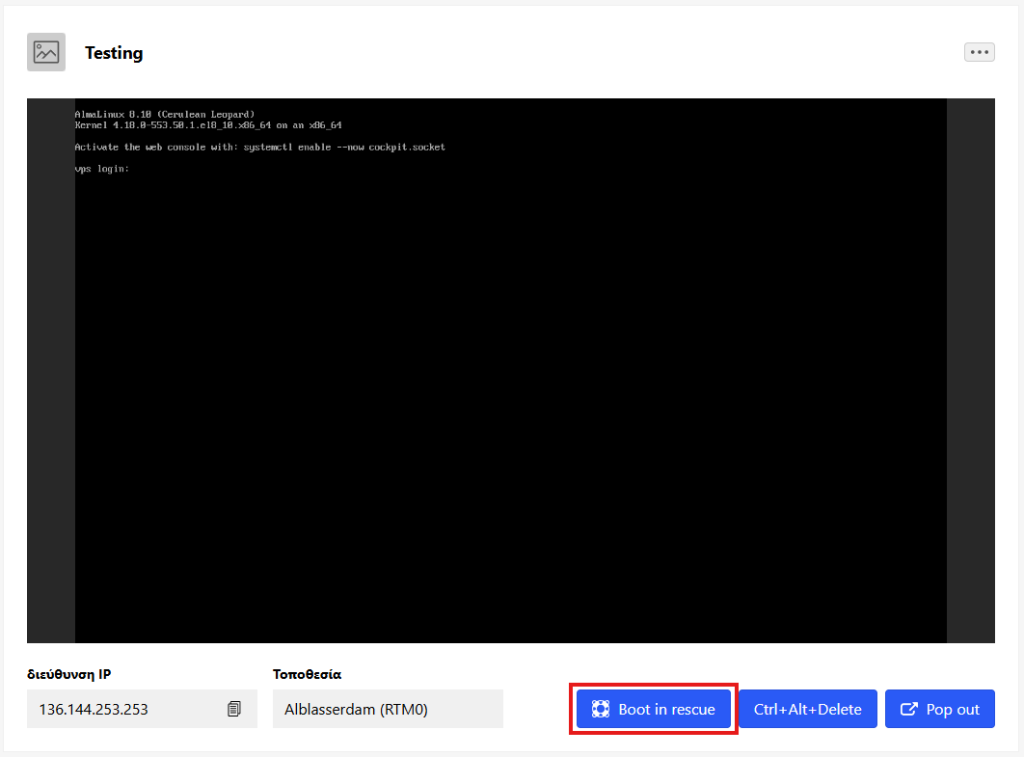Viewport: 1024px width, 757px height.
Task: Focus the console at vps login prompt
Action: 102,169
